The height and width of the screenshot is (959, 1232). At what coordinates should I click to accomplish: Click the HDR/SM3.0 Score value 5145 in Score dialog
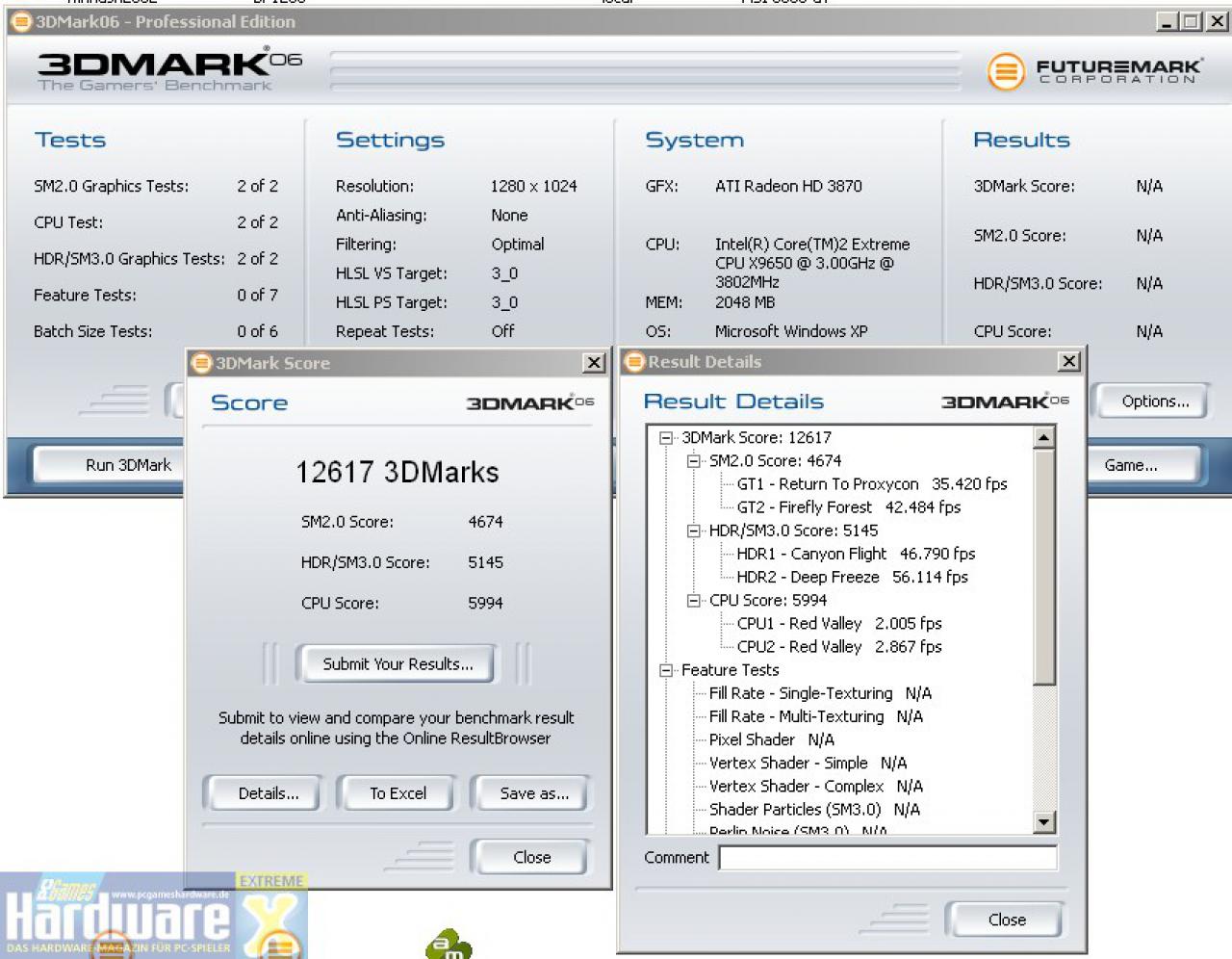coord(485,562)
